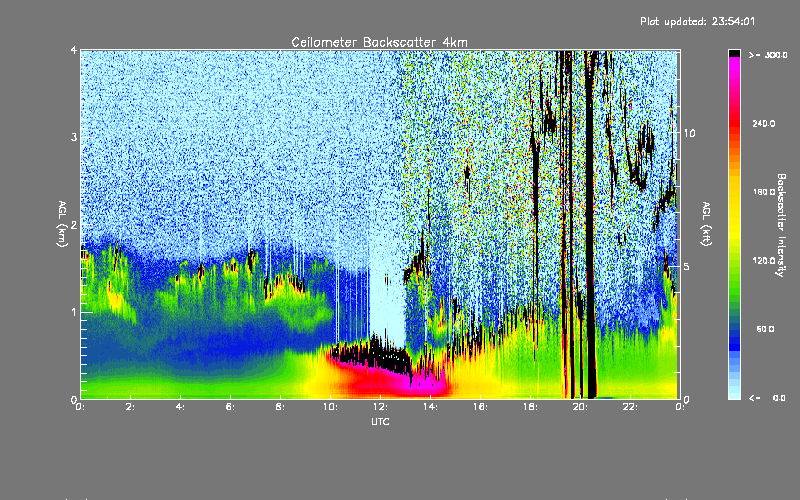Screen dimensions: 800x500
Task: Click the "180.0" colorbar label
Action: [x=764, y=192]
